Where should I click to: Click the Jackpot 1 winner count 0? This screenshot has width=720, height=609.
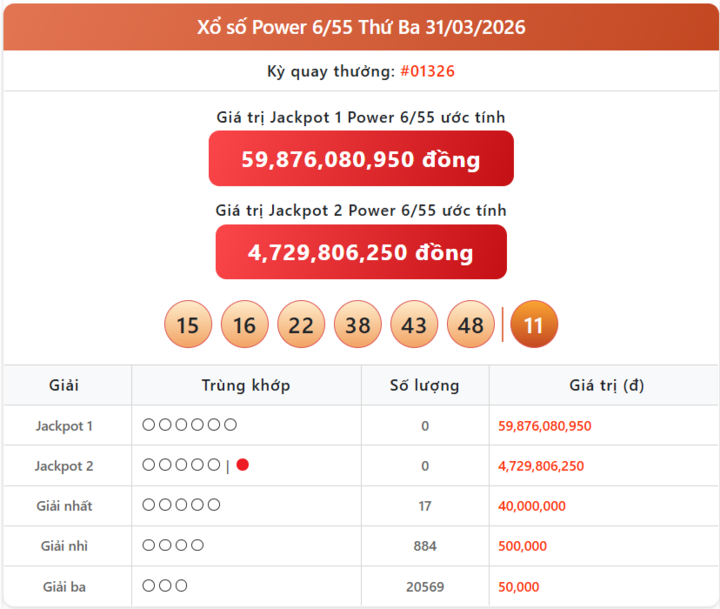click(x=425, y=426)
